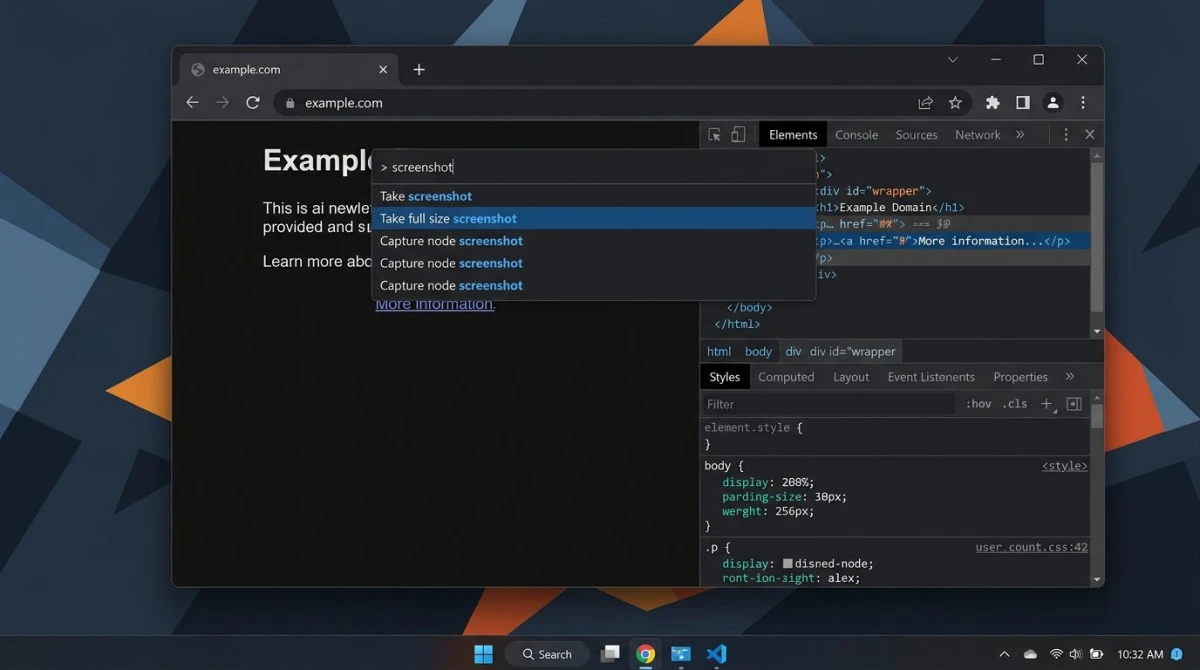Select the example.com browser tab
The height and width of the screenshot is (670, 1200).
(289, 70)
